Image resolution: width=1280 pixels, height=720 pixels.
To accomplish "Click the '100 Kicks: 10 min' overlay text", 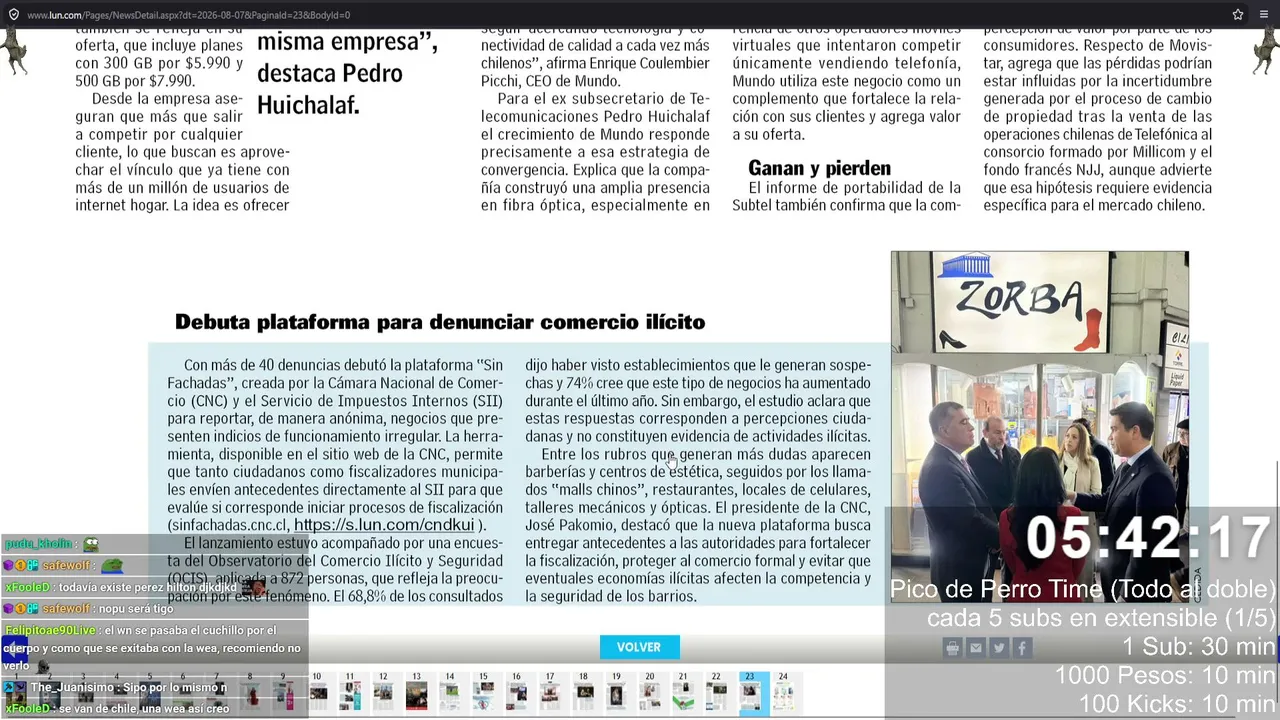I will point(1178,705).
